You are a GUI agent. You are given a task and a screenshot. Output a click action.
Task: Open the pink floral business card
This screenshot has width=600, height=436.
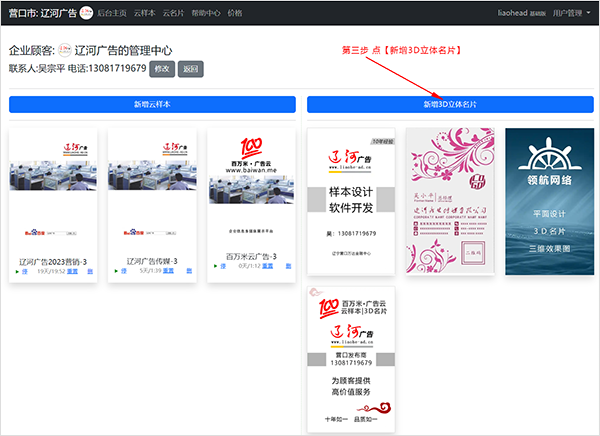450,201
